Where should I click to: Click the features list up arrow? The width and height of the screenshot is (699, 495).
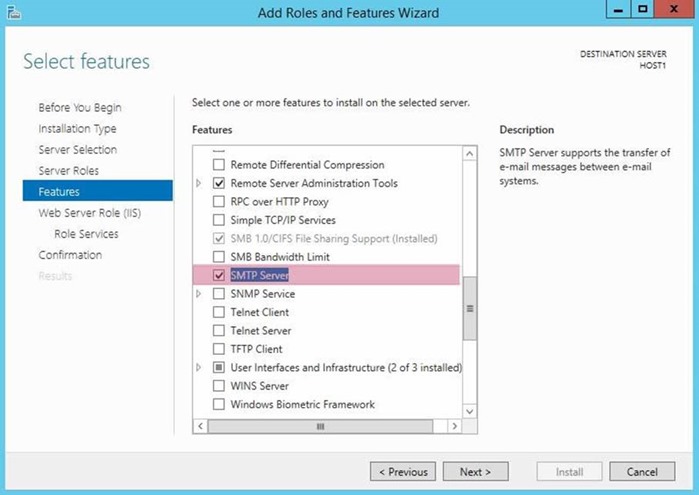pos(469,154)
